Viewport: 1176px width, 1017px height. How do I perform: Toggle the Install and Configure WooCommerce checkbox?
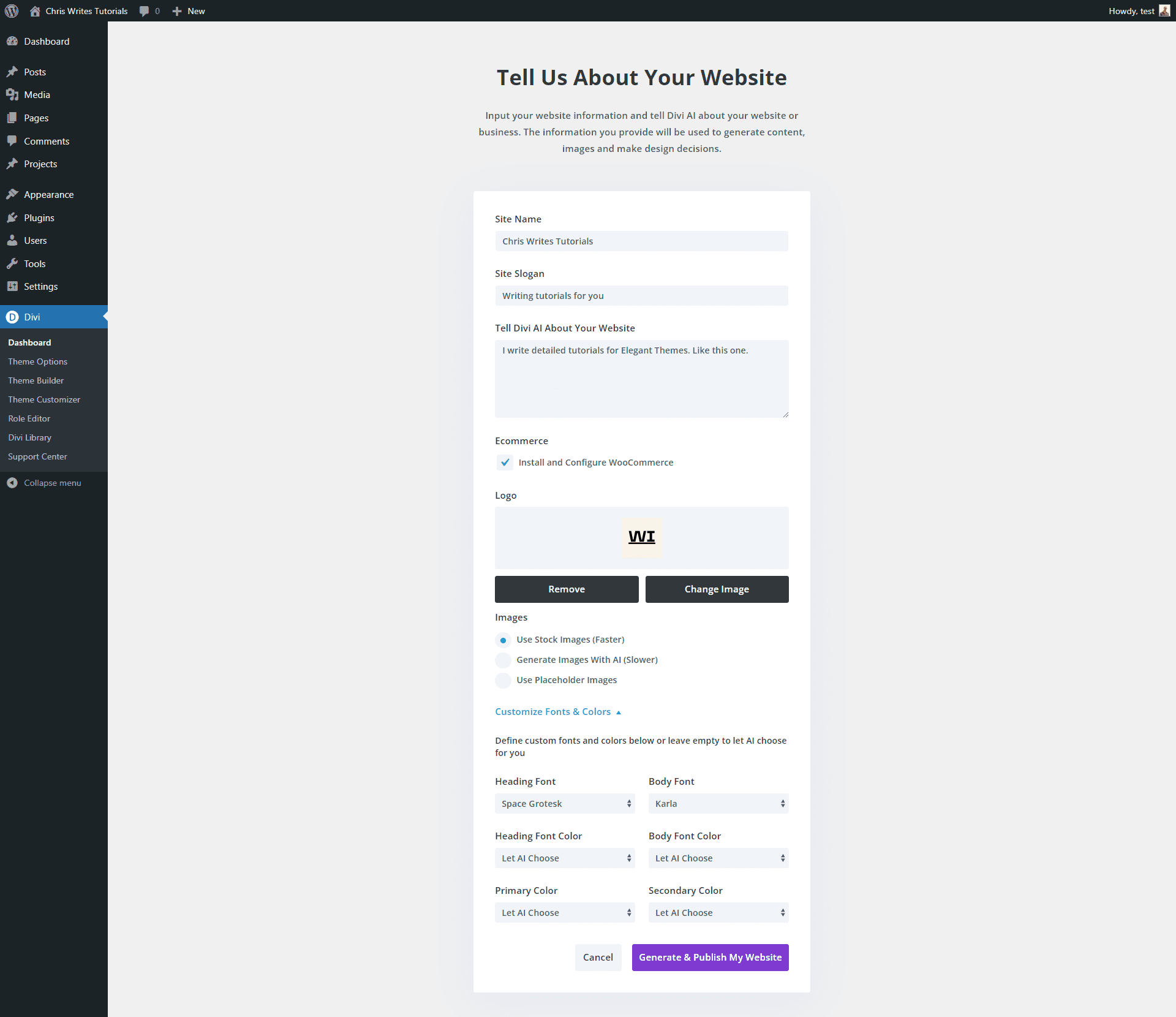point(504,462)
